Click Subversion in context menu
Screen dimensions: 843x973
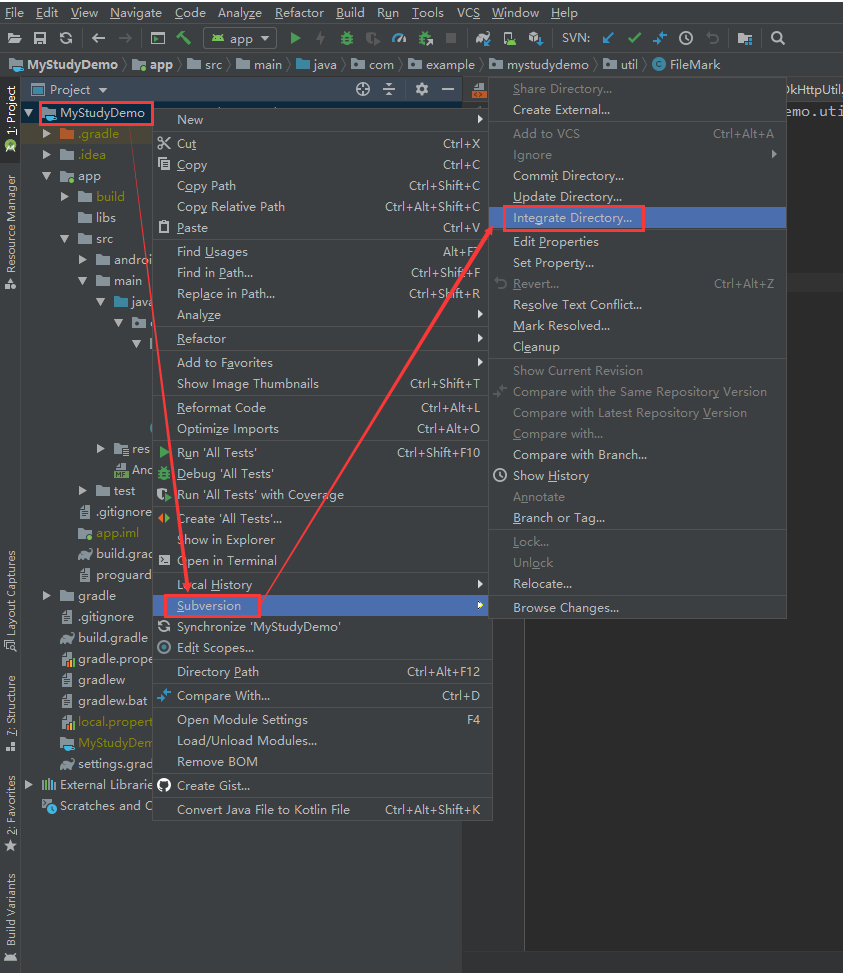tap(321, 606)
